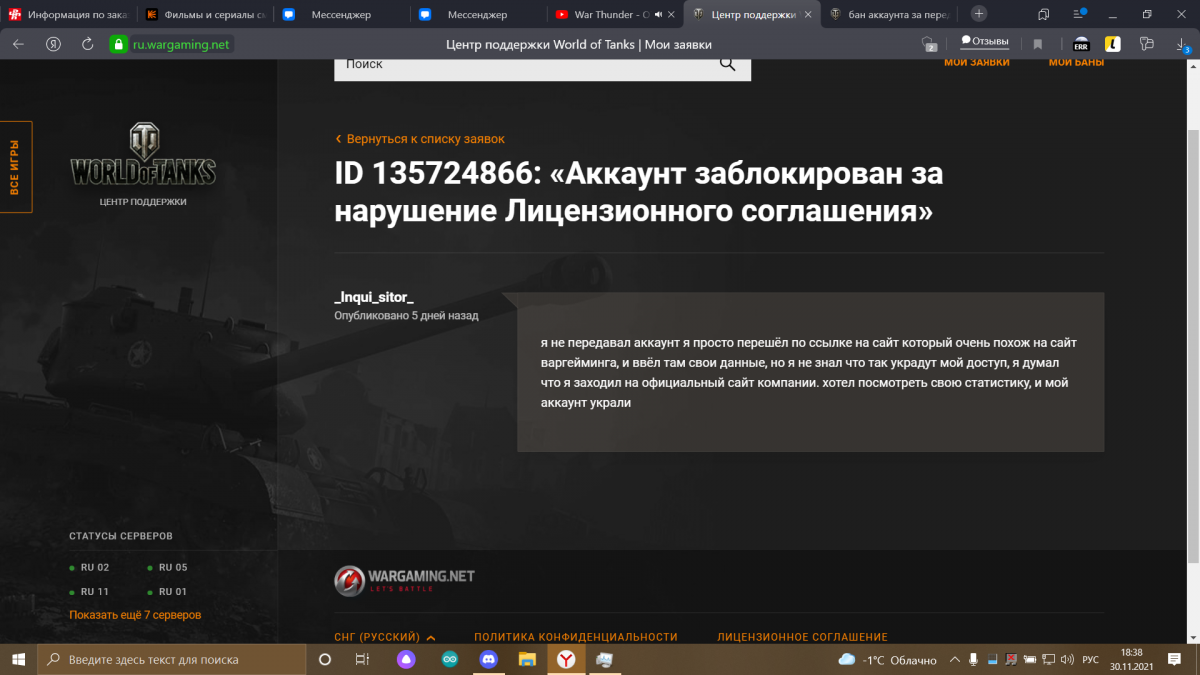Open a new browser tab with plus
This screenshot has height=675, width=1200.
(x=979, y=14)
